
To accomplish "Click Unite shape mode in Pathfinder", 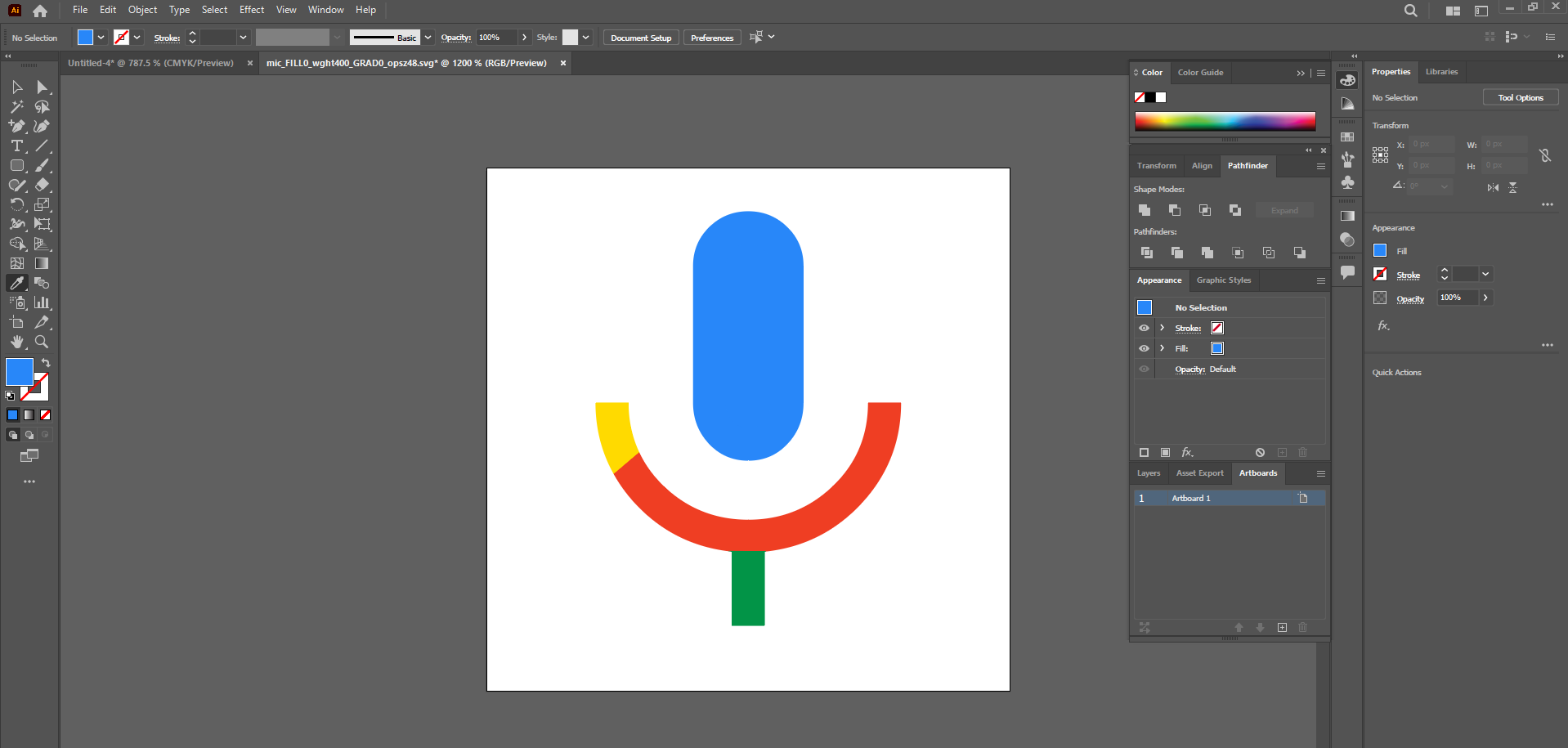I will pyautogui.click(x=1145, y=210).
